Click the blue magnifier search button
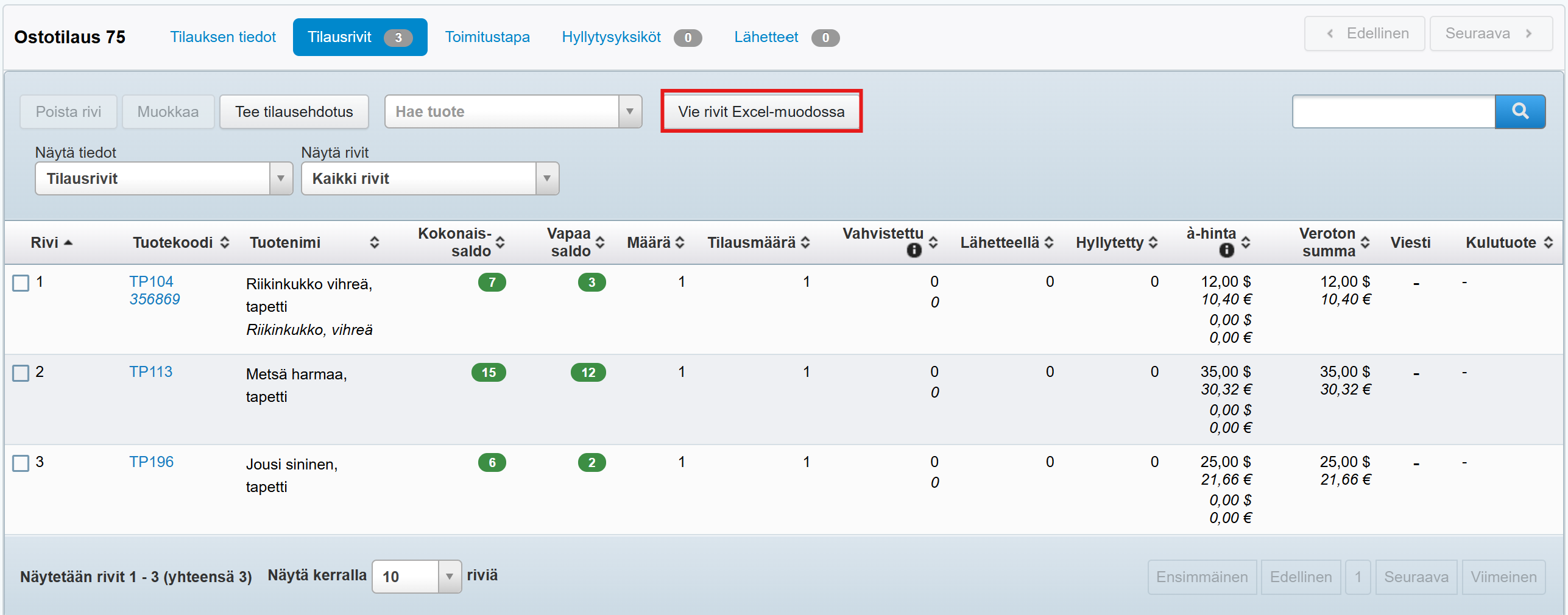Image resolution: width=1568 pixels, height=615 pixels. click(x=1519, y=111)
